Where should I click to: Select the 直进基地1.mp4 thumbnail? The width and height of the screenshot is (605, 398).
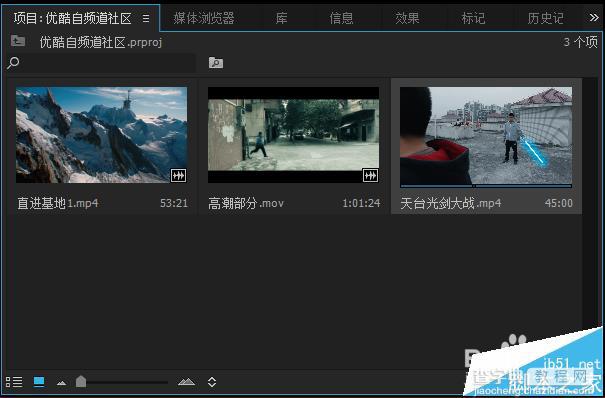click(x=101, y=135)
